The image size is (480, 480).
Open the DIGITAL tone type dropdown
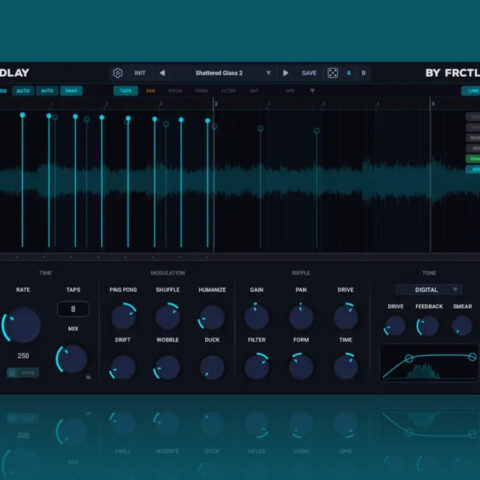point(429,290)
